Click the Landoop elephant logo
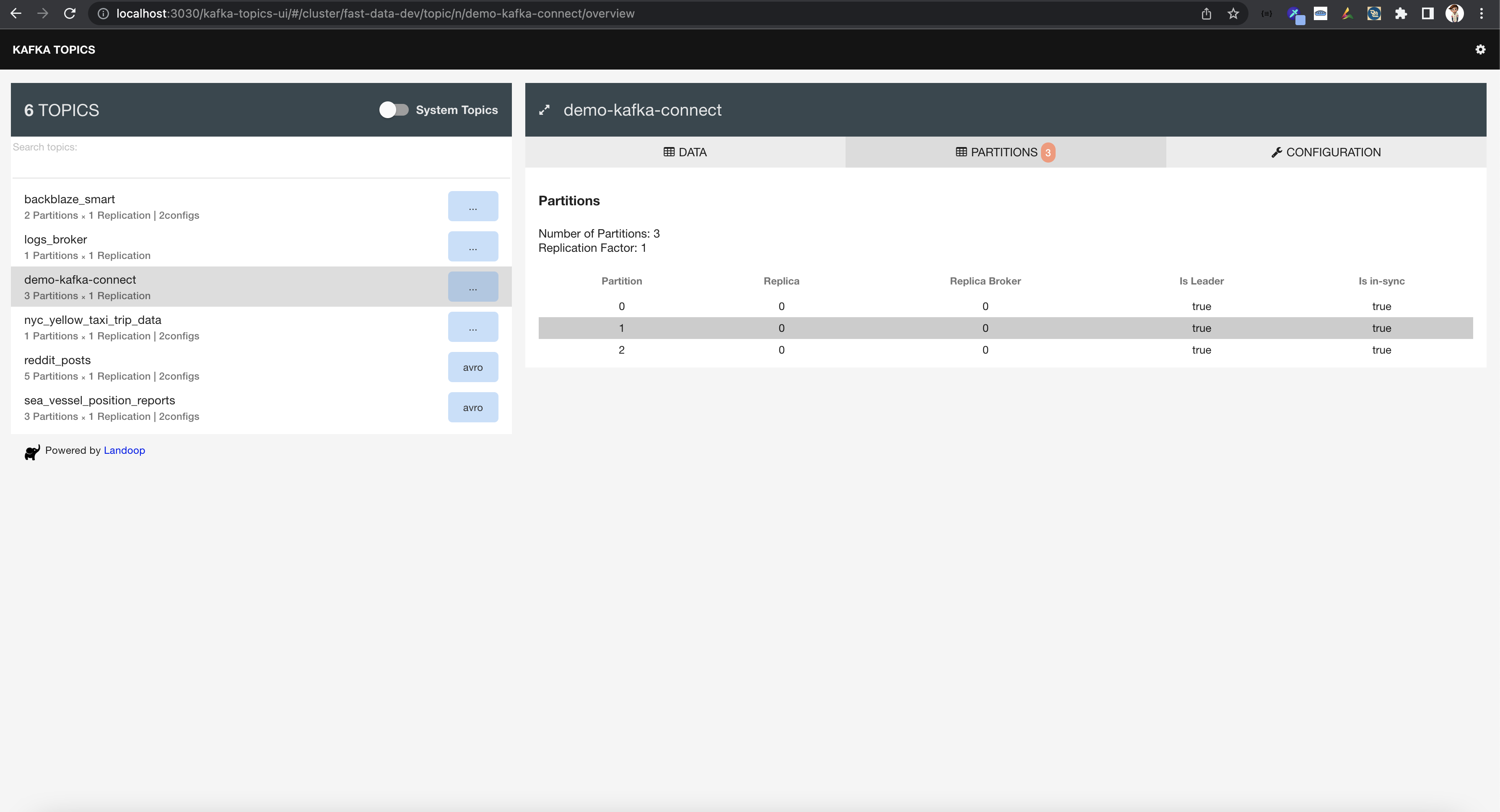The image size is (1500, 812). [32, 452]
